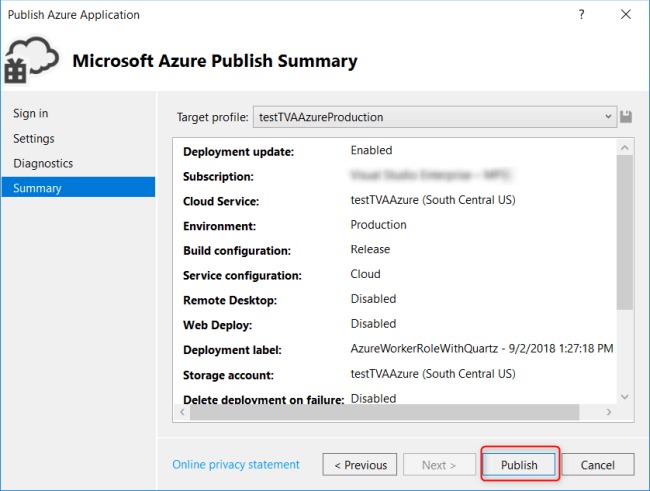Click the Azure cloud gift icon
This screenshot has width=650, height=491.
pos(31,60)
